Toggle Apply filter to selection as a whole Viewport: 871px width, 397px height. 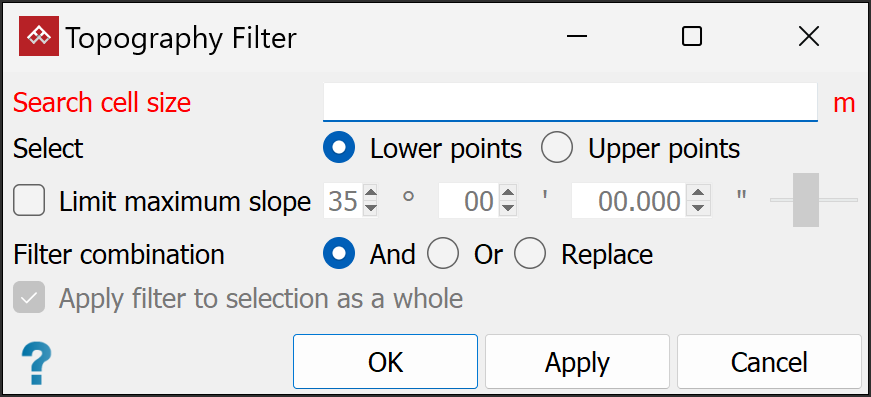(x=29, y=298)
